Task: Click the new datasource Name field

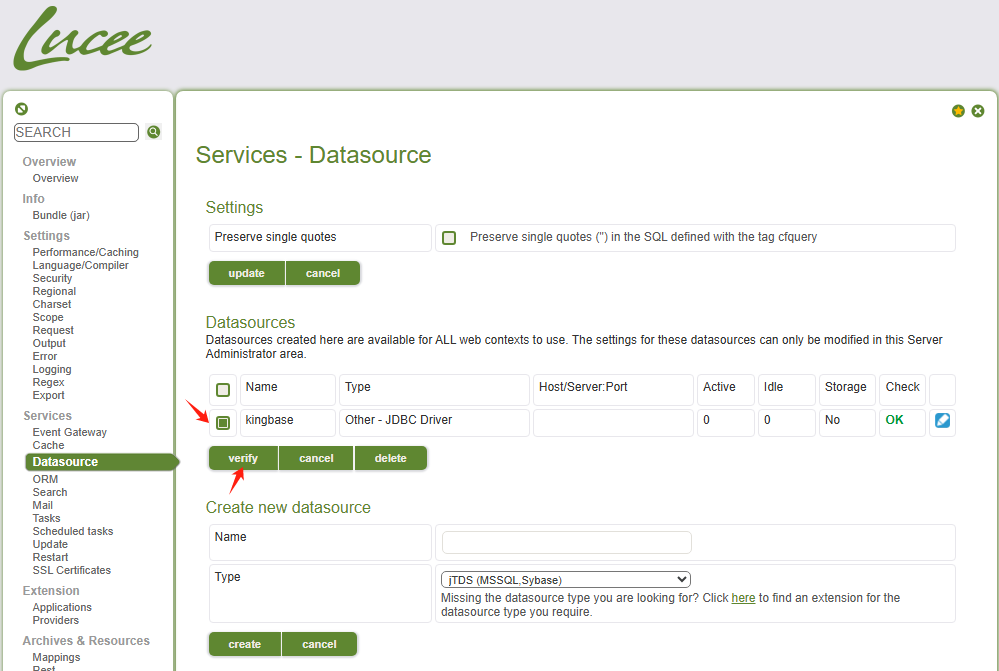Action: (566, 542)
